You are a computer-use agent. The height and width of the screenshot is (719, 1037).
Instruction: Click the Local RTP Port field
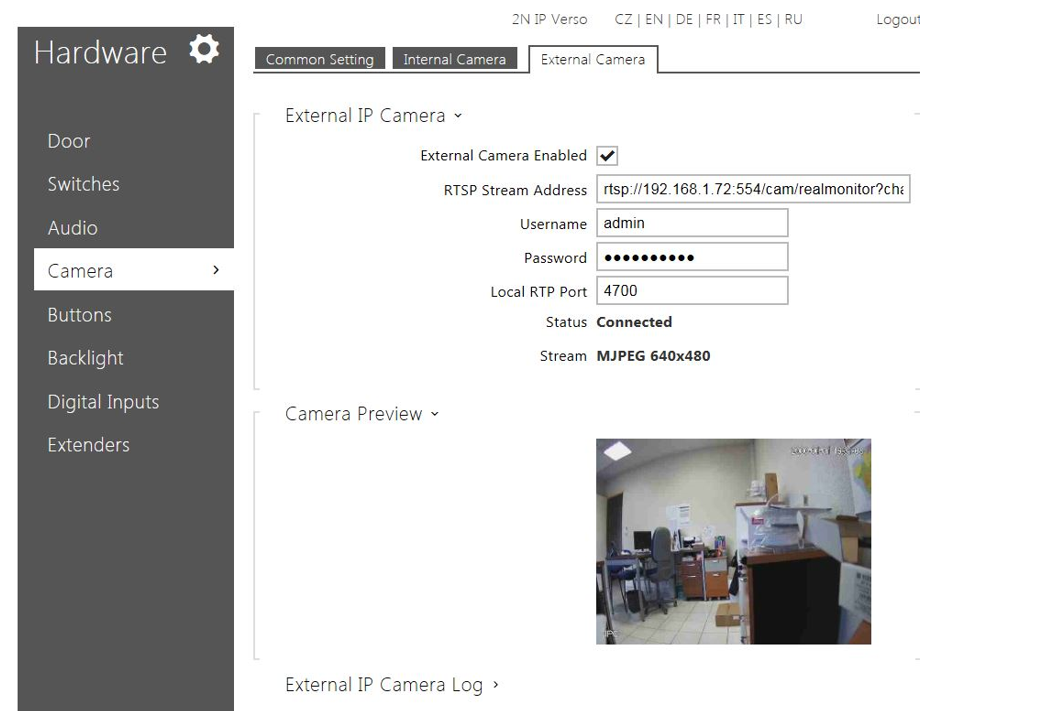[x=692, y=291]
